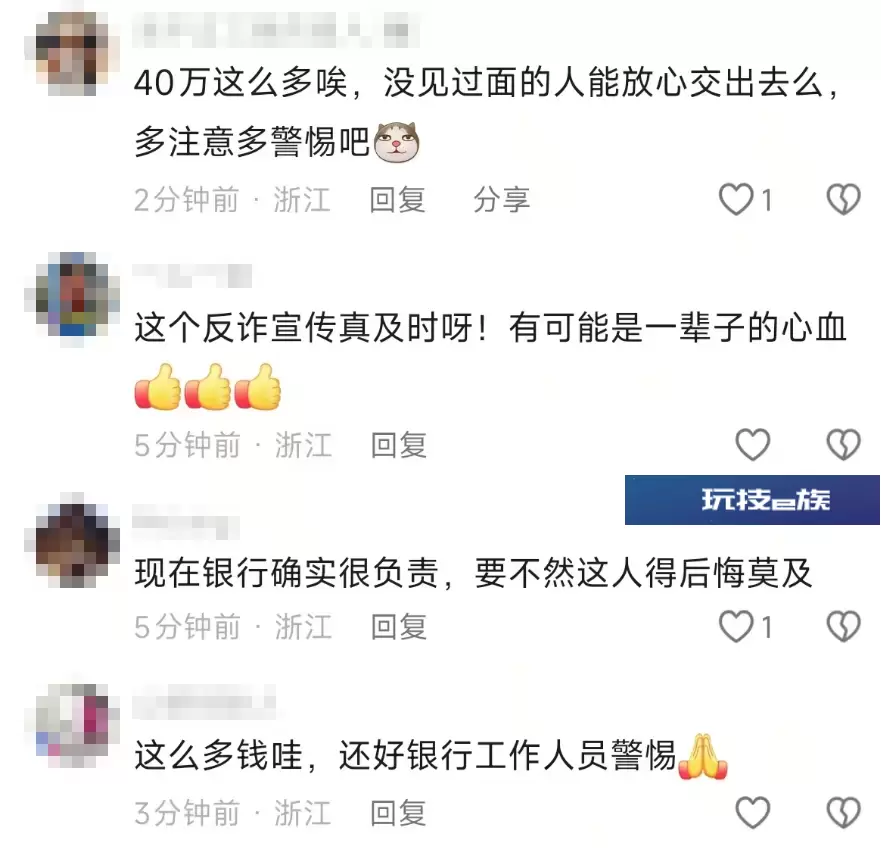Reply to the 这么多钱哇 comment

(398, 813)
